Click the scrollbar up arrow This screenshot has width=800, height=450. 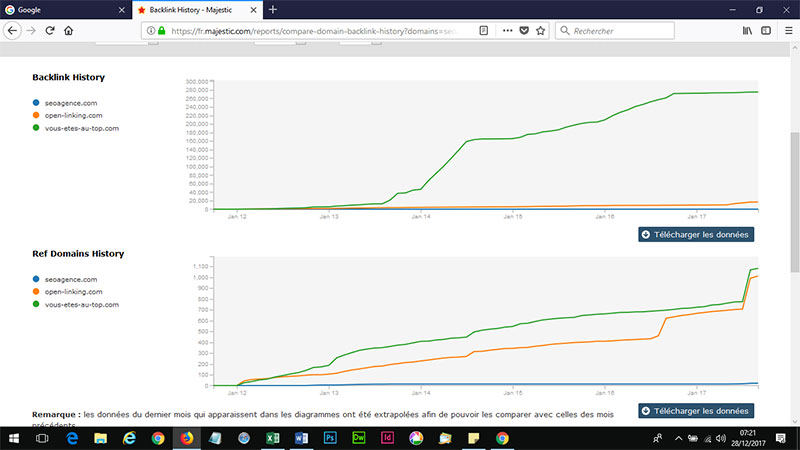(795, 47)
